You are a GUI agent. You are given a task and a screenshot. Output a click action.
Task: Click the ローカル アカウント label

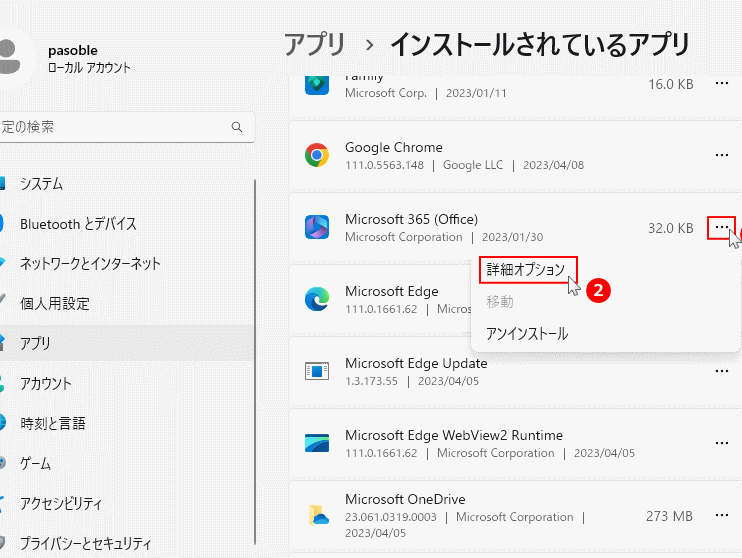coord(89,68)
